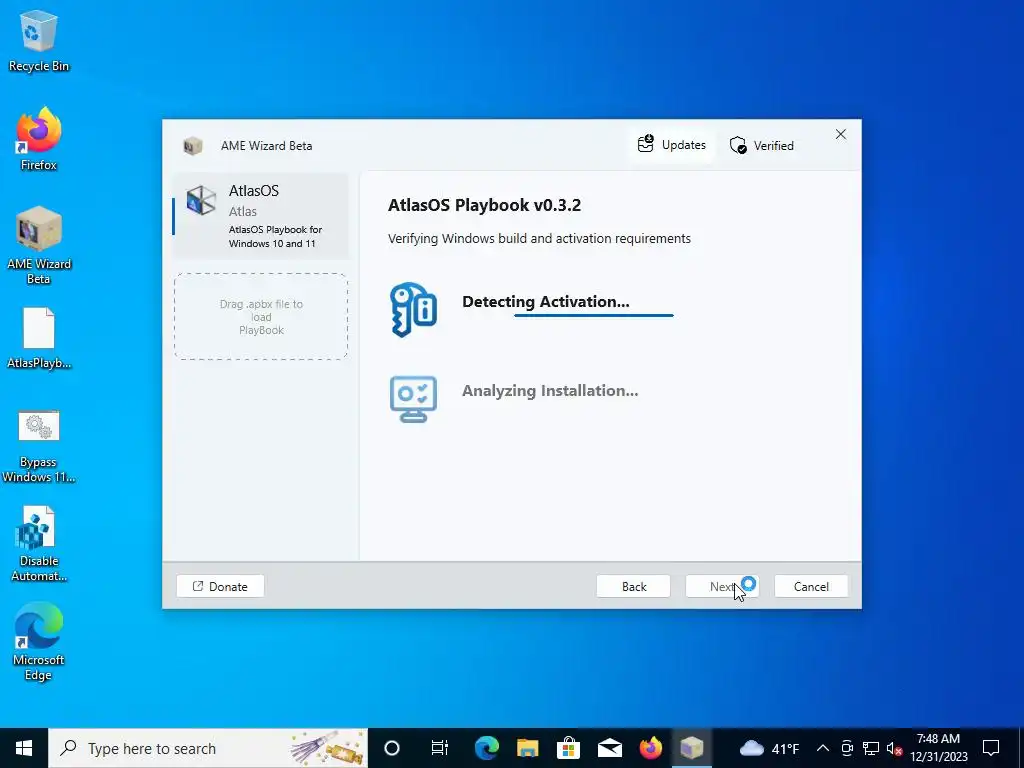The width and height of the screenshot is (1024, 768).
Task: Click the Updates button
Action: click(672, 145)
